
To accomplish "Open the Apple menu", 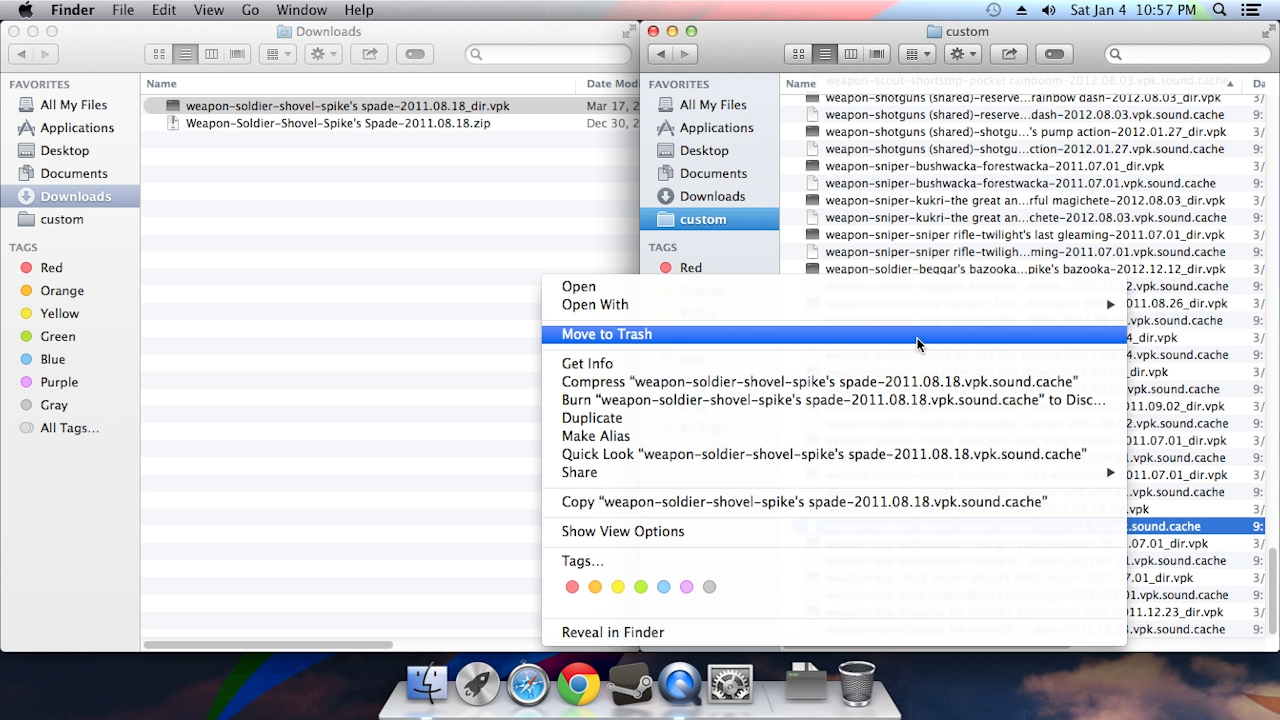I will (25, 10).
